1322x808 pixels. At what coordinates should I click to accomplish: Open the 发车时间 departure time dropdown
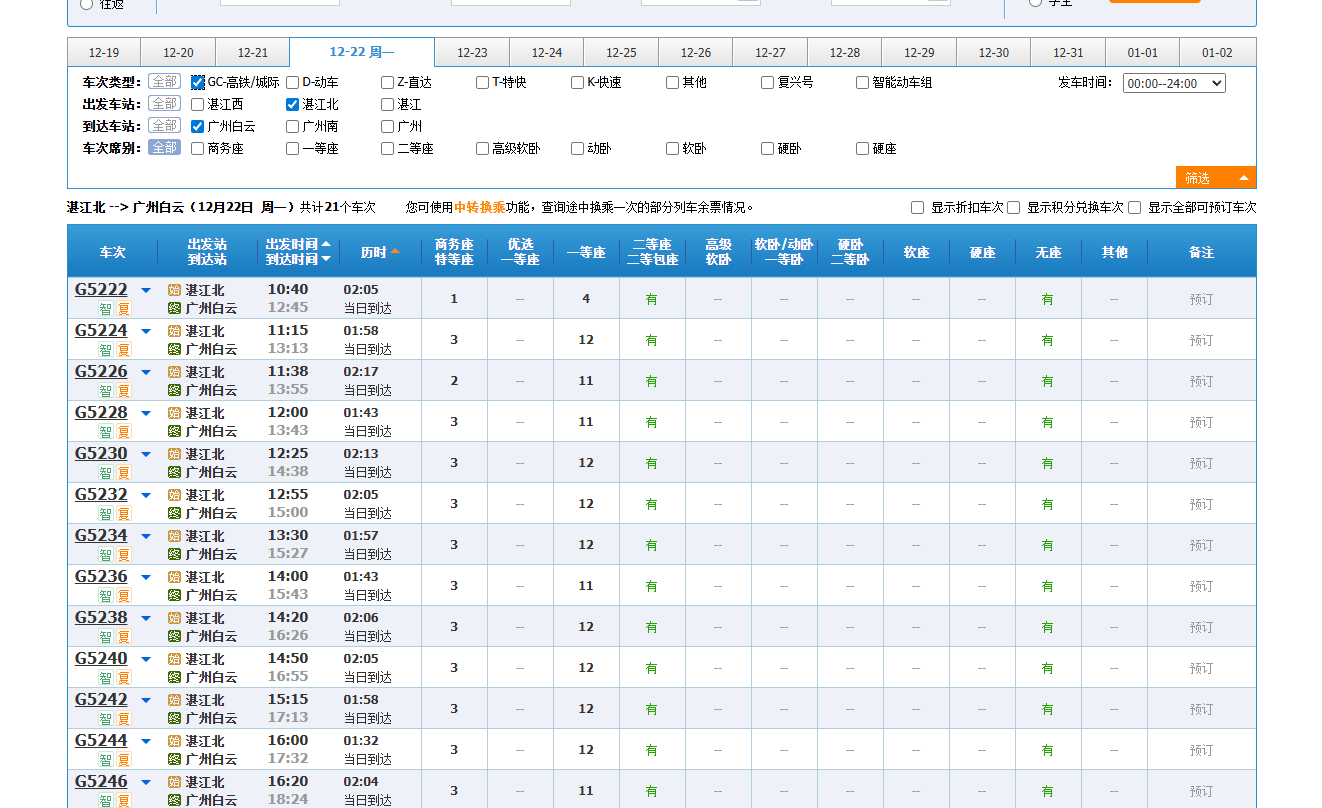[x=1174, y=84]
